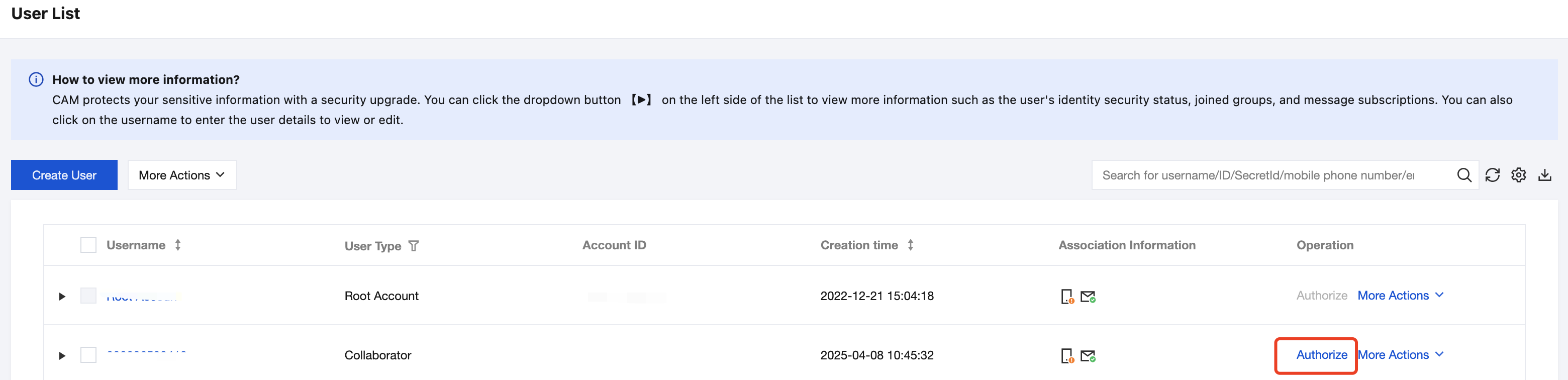Filter by User Type funnel icon
Image resolution: width=1568 pixels, height=380 pixels.
pyautogui.click(x=413, y=246)
